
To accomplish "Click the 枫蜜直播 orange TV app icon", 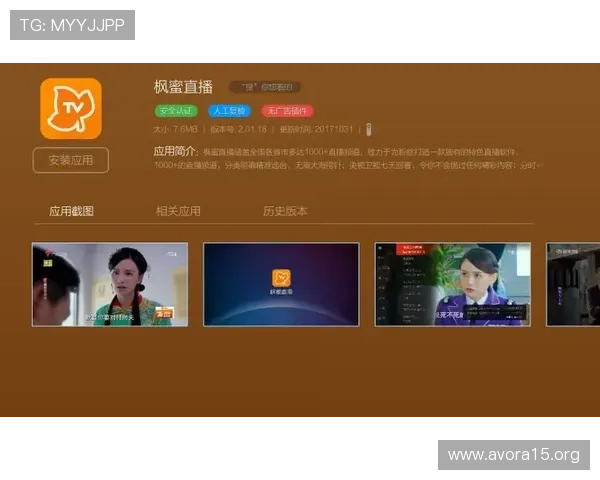I will (71, 109).
